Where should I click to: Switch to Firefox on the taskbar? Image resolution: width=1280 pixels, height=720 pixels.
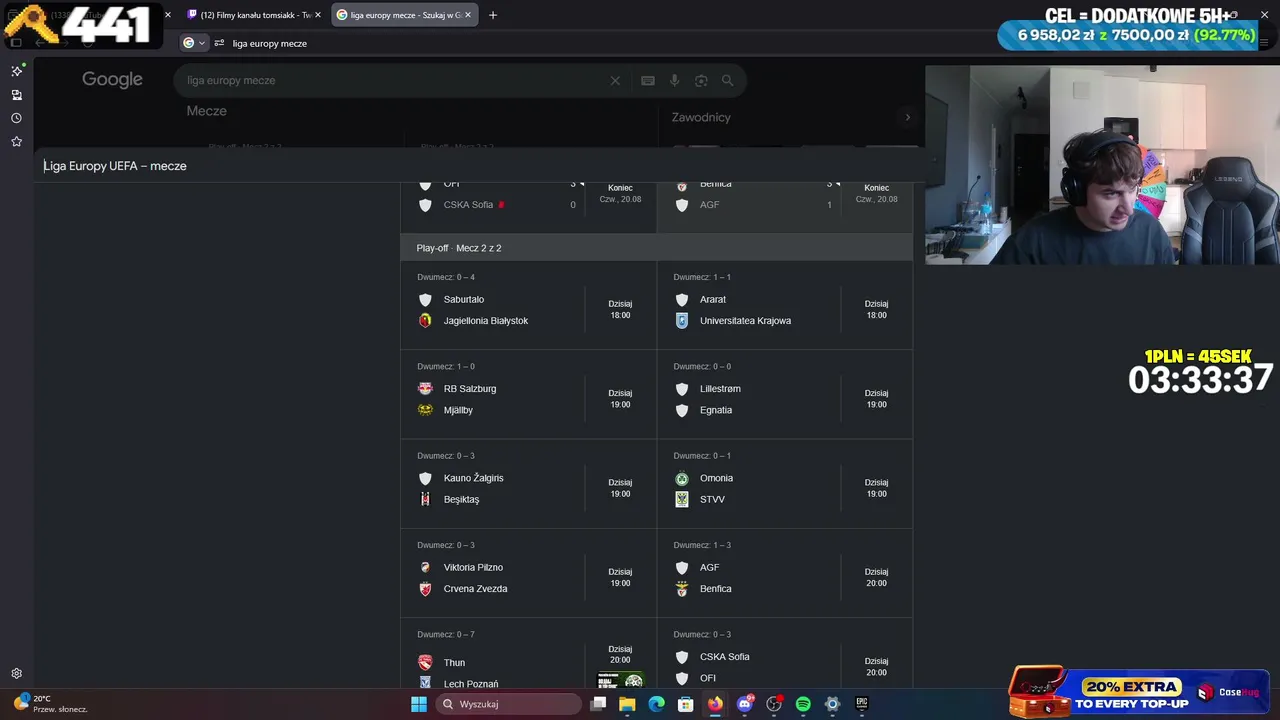coord(715,704)
